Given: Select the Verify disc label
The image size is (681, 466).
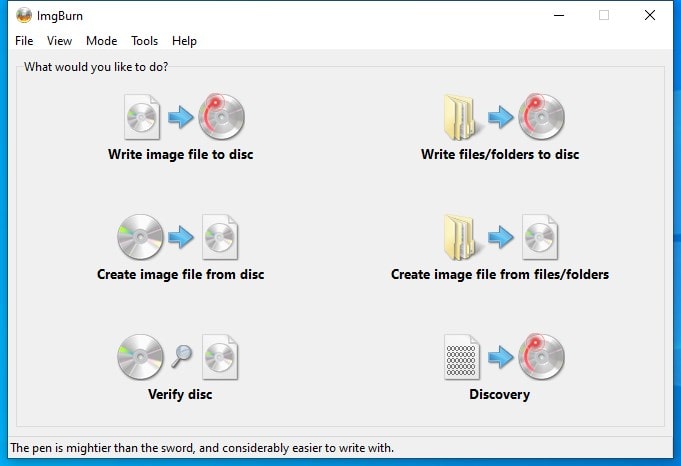Looking at the screenshot, I should (180, 394).
